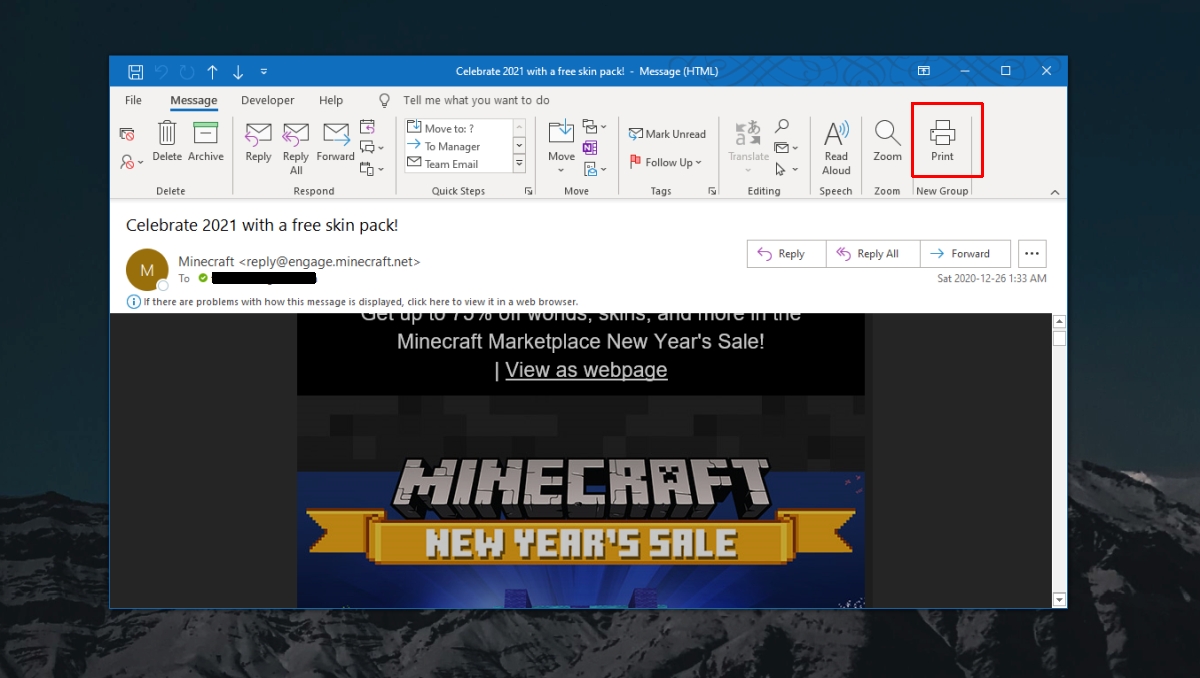Open the Tags dialog launcher
This screenshot has height=678, width=1200.
tap(712, 191)
